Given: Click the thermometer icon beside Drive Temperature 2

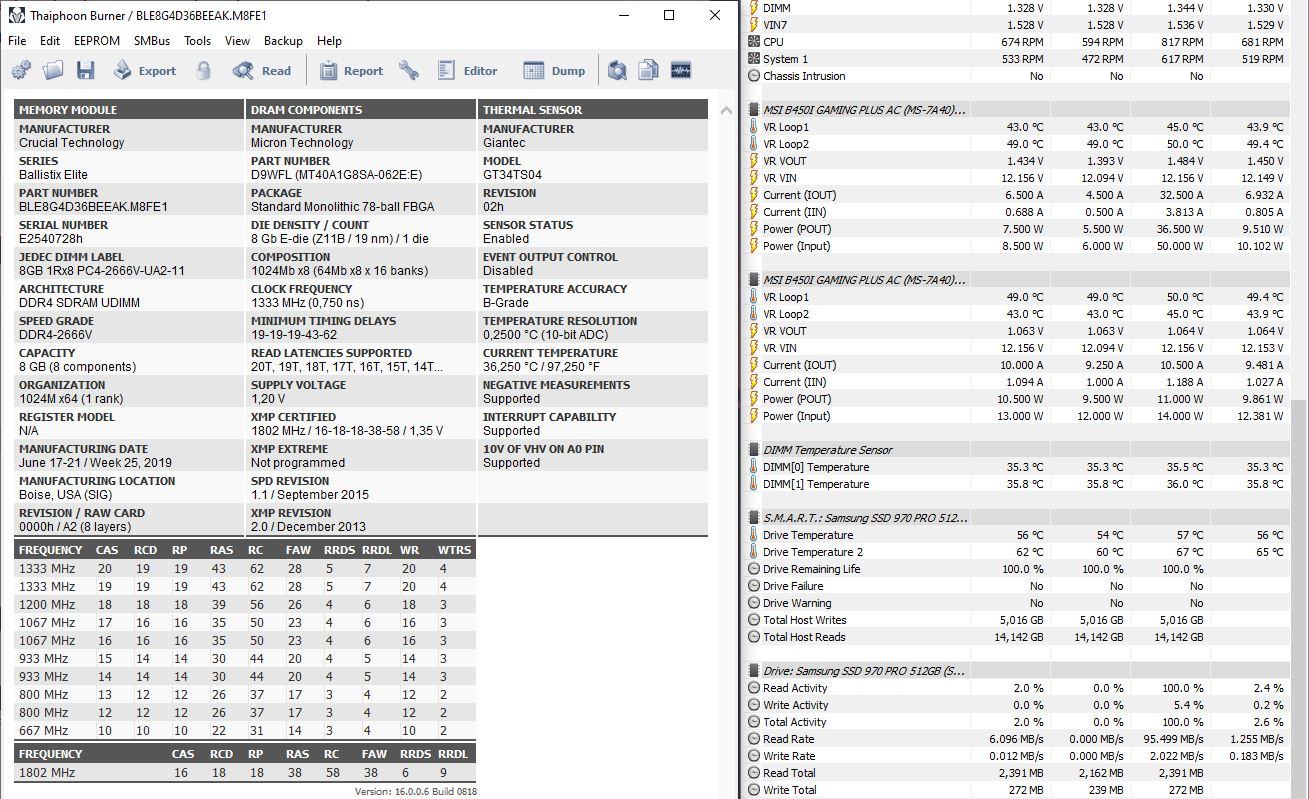Looking at the screenshot, I should click(x=754, y=552).
